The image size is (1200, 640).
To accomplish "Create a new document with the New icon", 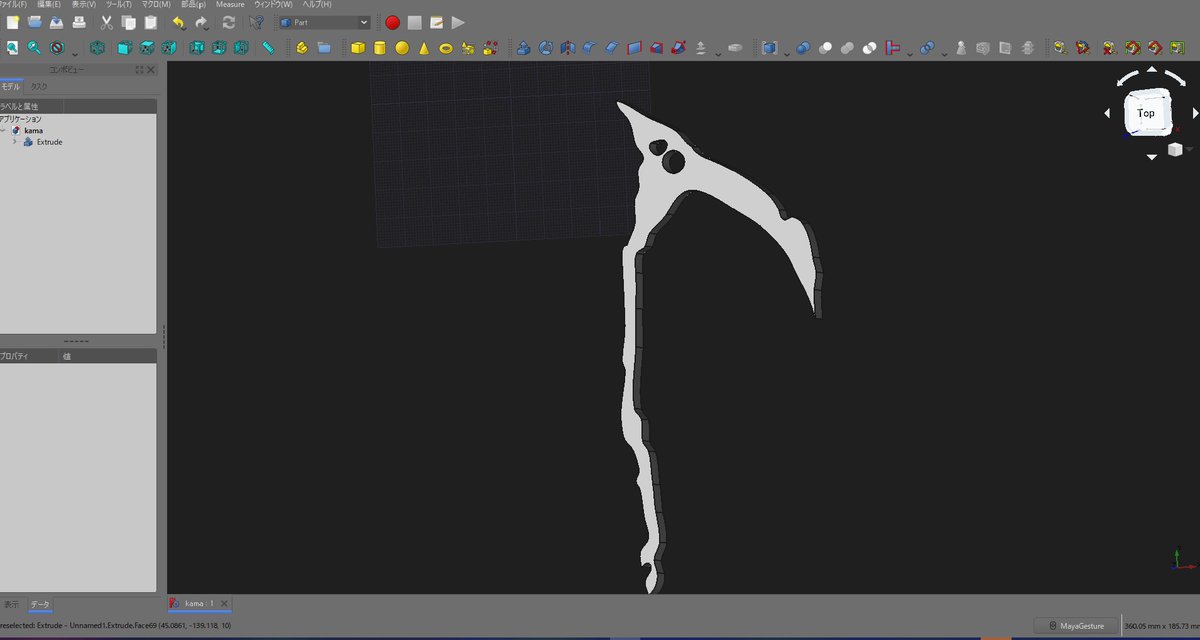I will [x=13, y=22].
